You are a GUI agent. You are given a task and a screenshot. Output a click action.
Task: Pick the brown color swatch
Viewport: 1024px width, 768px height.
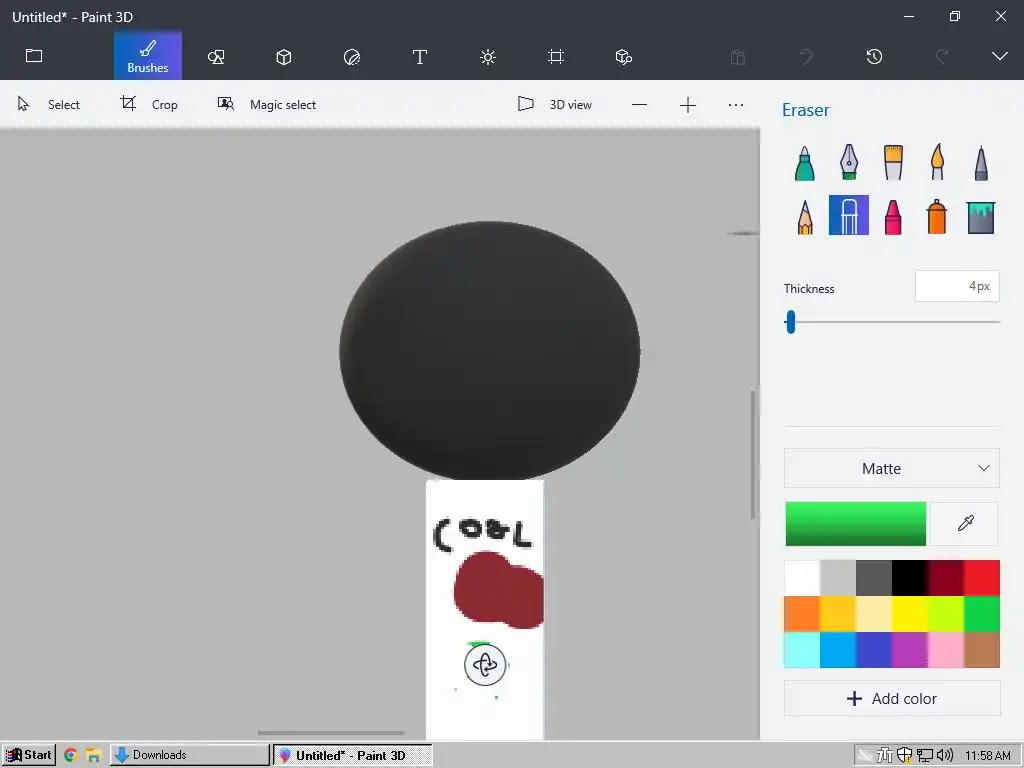[982, 650]
